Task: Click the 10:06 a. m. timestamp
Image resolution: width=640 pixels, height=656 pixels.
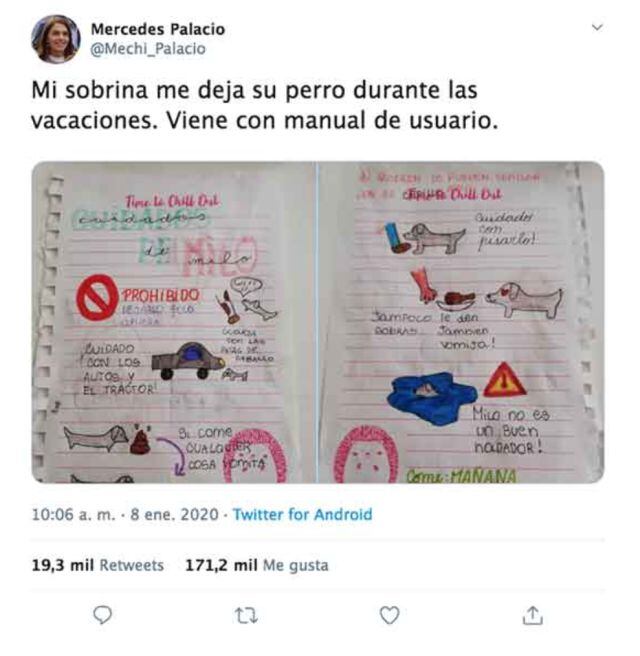Action: (73, 514)
